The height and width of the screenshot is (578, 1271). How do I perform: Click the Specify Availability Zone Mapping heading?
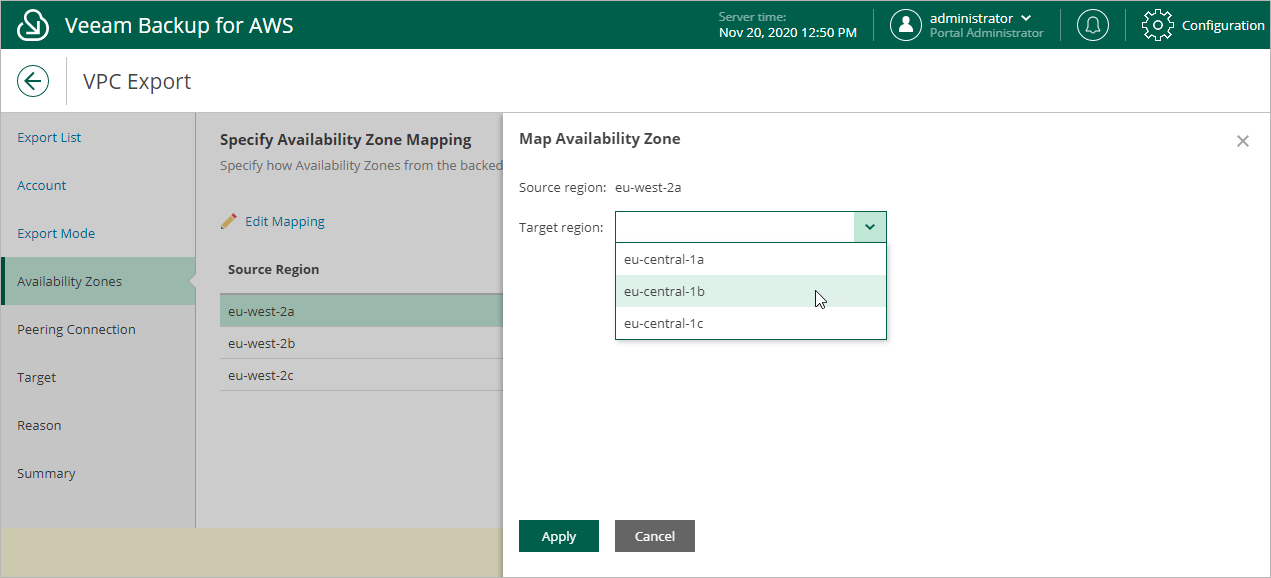(346, 140)
